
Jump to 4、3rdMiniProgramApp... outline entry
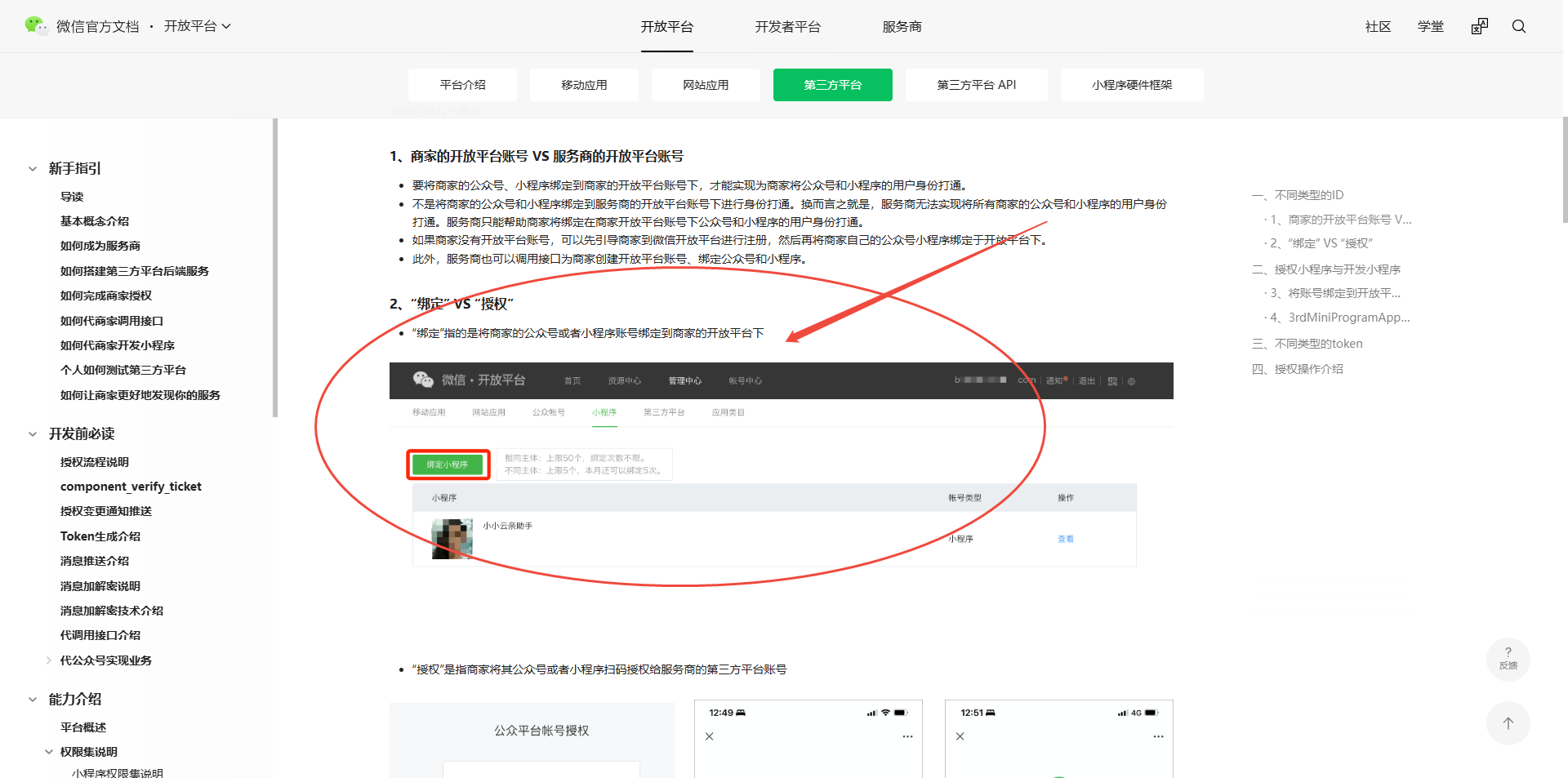pos(1340,318)
